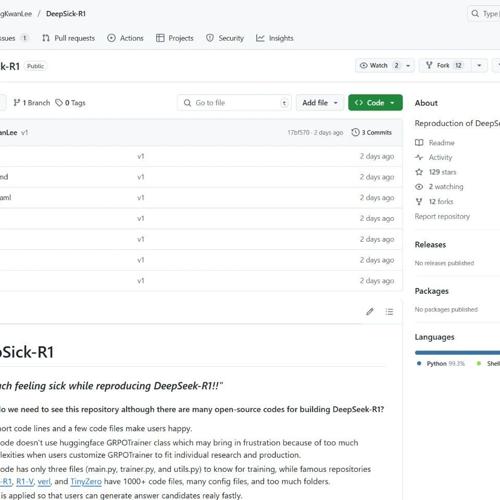This screenshot has width=500, height=500.
Task: Click the Activity pulse icon
Action: (419, 157)
